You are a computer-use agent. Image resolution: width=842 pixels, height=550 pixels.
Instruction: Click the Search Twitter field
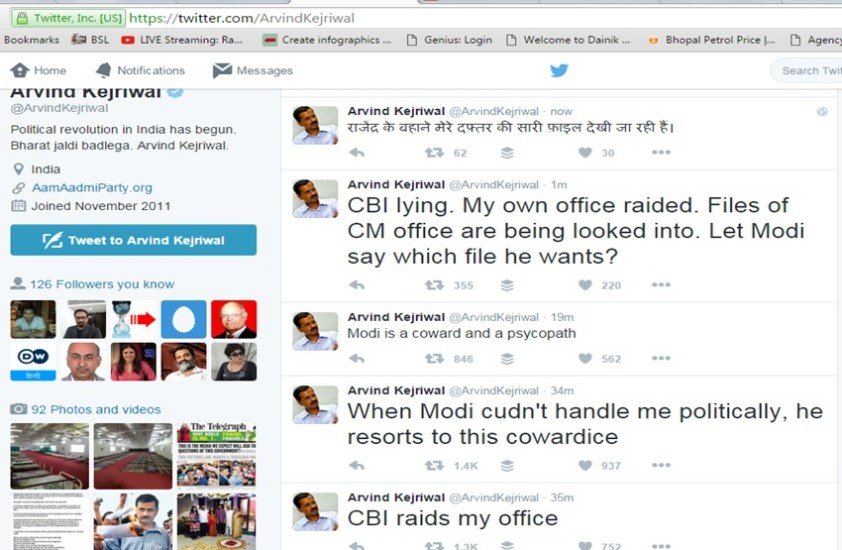coord(807,70)
